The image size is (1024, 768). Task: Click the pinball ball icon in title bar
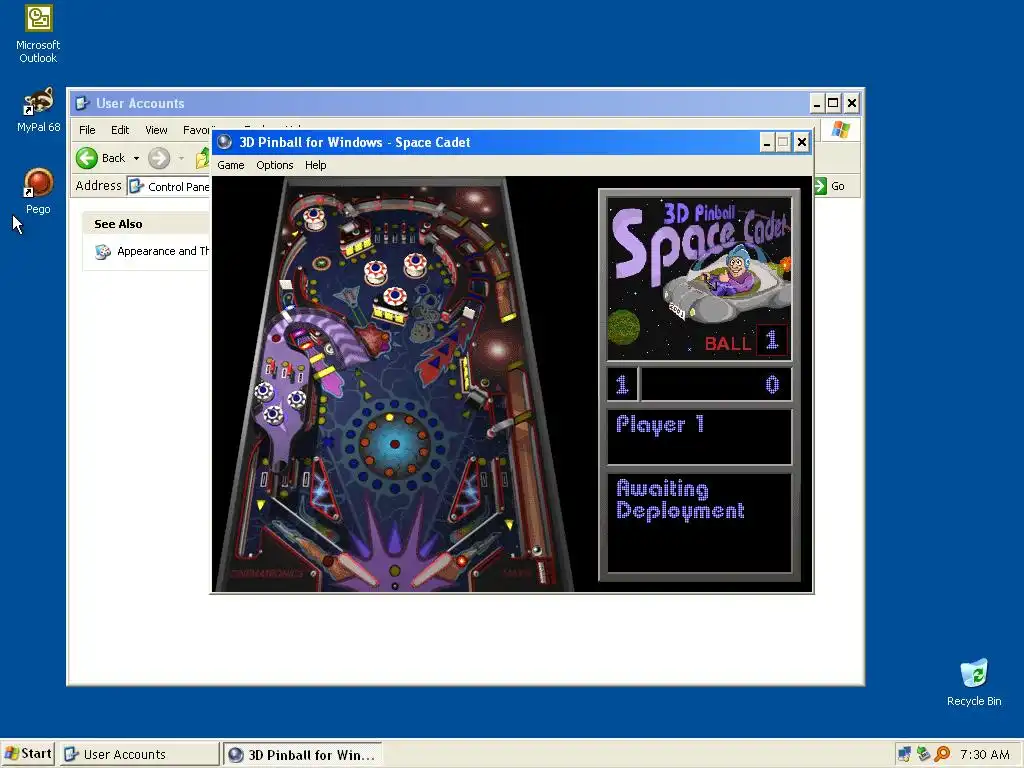225,142
